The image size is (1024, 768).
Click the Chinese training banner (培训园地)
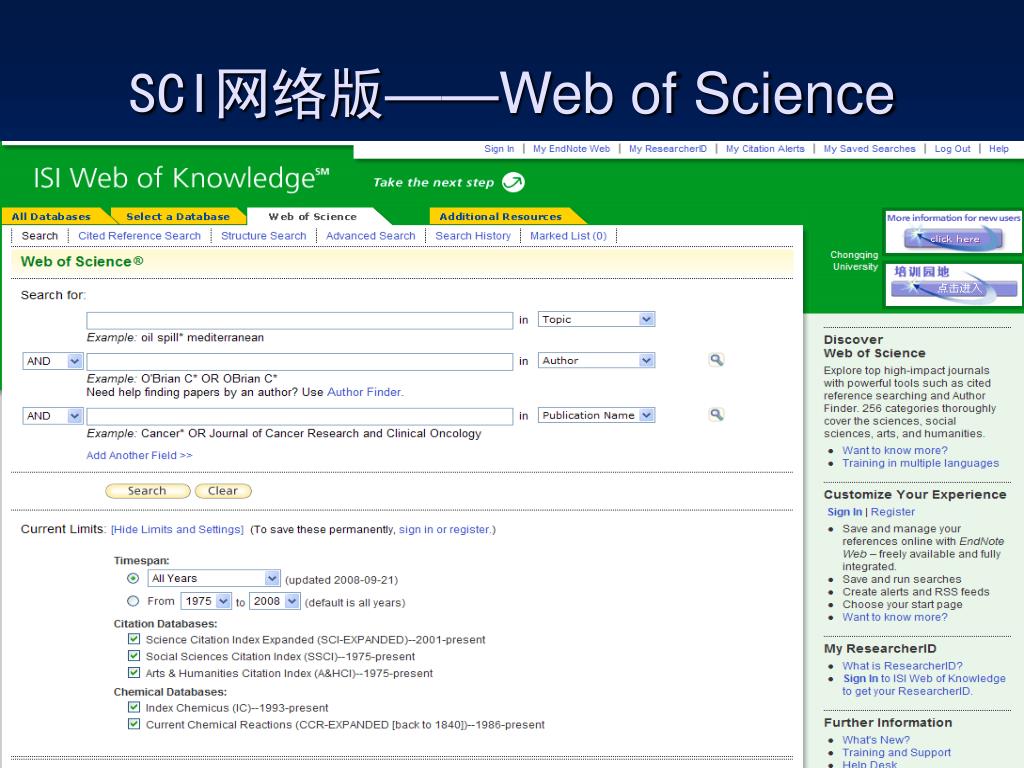(x=953, y=284)
